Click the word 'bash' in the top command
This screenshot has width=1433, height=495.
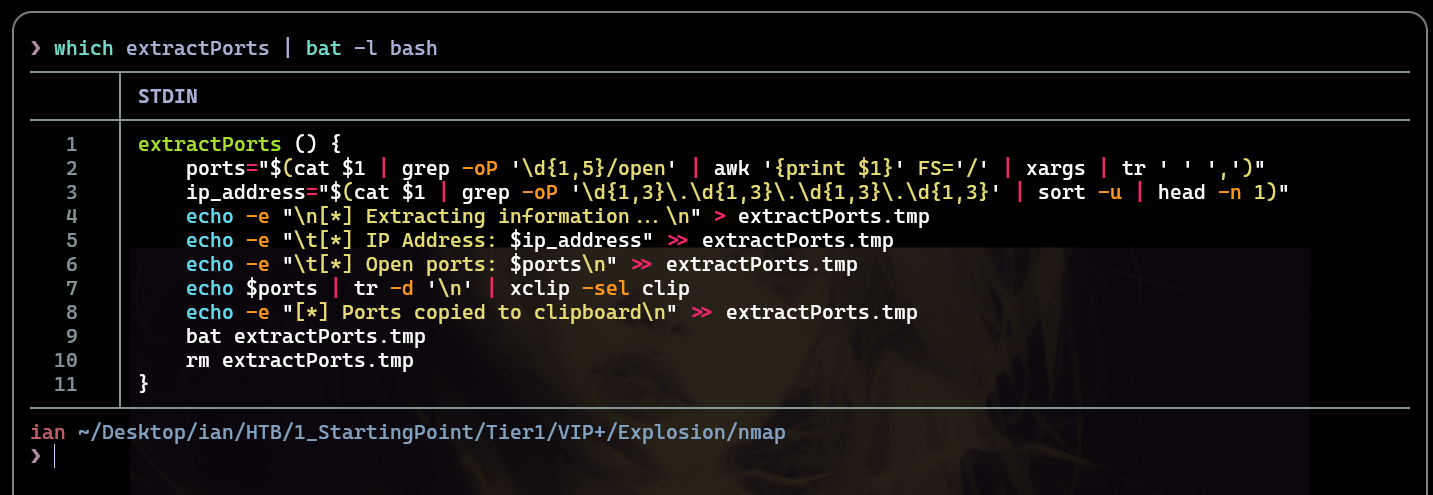pyautogui.click(x=414, y=48)
